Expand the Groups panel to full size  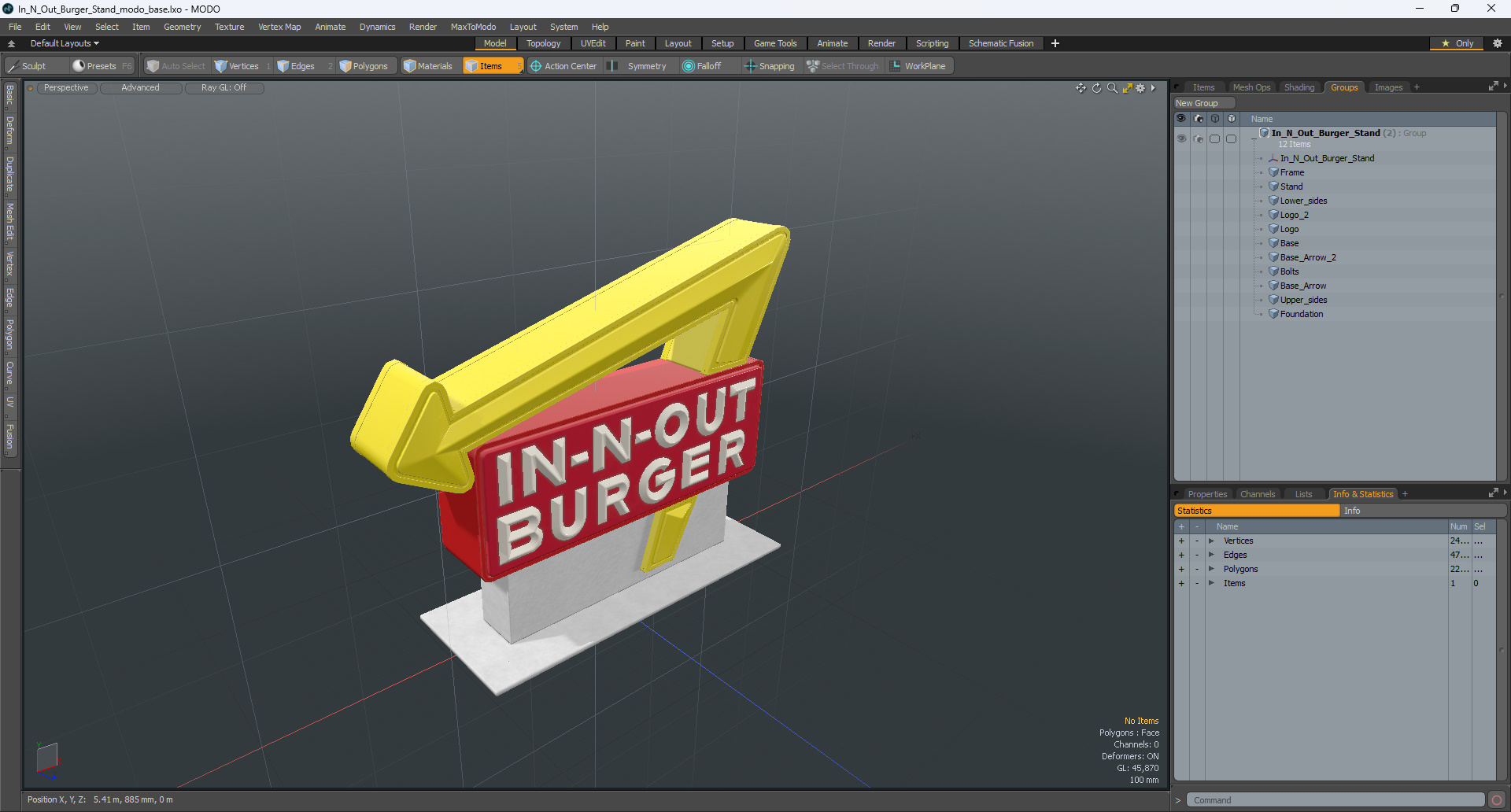point(1493,87)
